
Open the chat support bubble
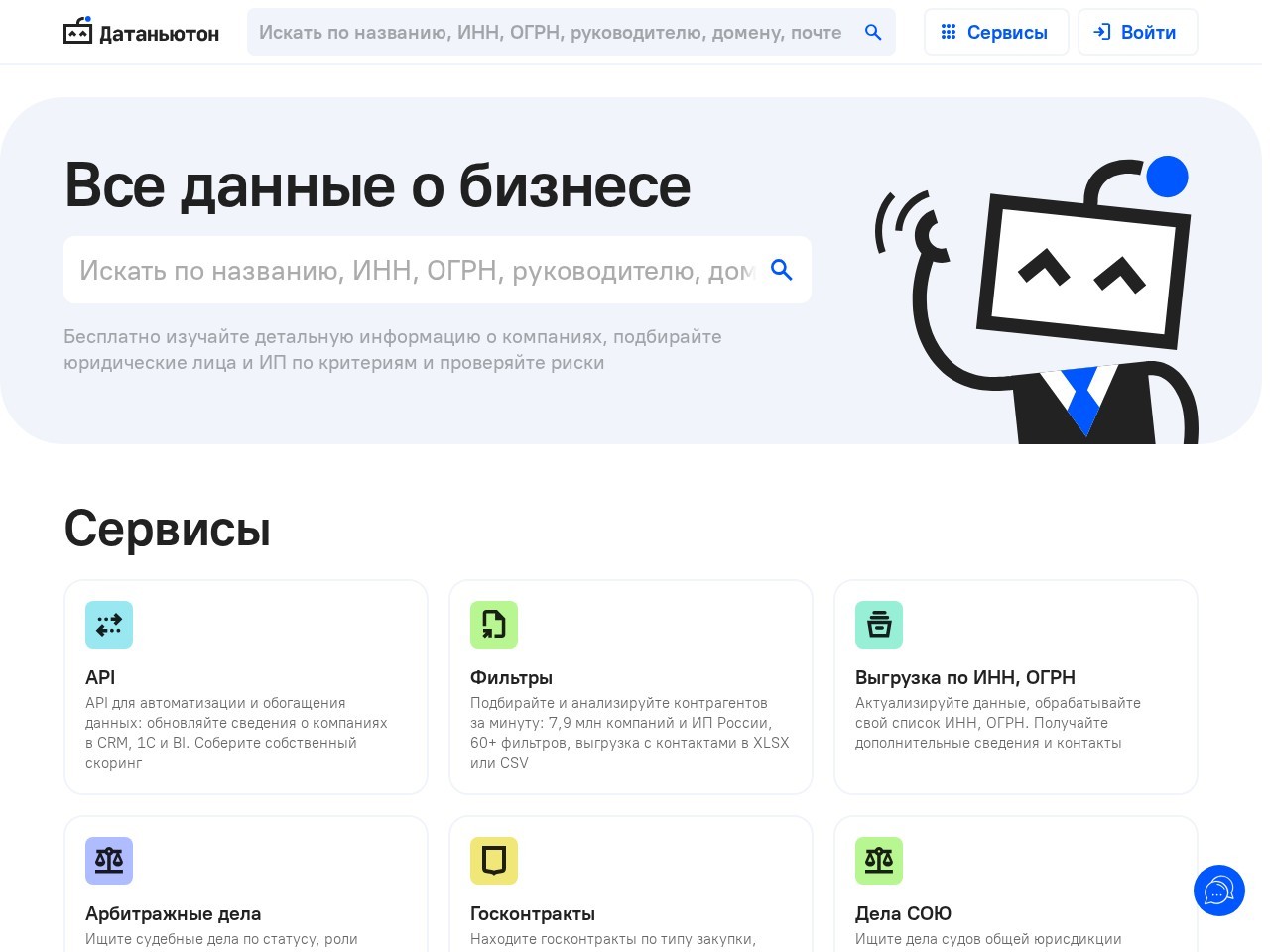pyautogui.click(x=1218, y=891)
